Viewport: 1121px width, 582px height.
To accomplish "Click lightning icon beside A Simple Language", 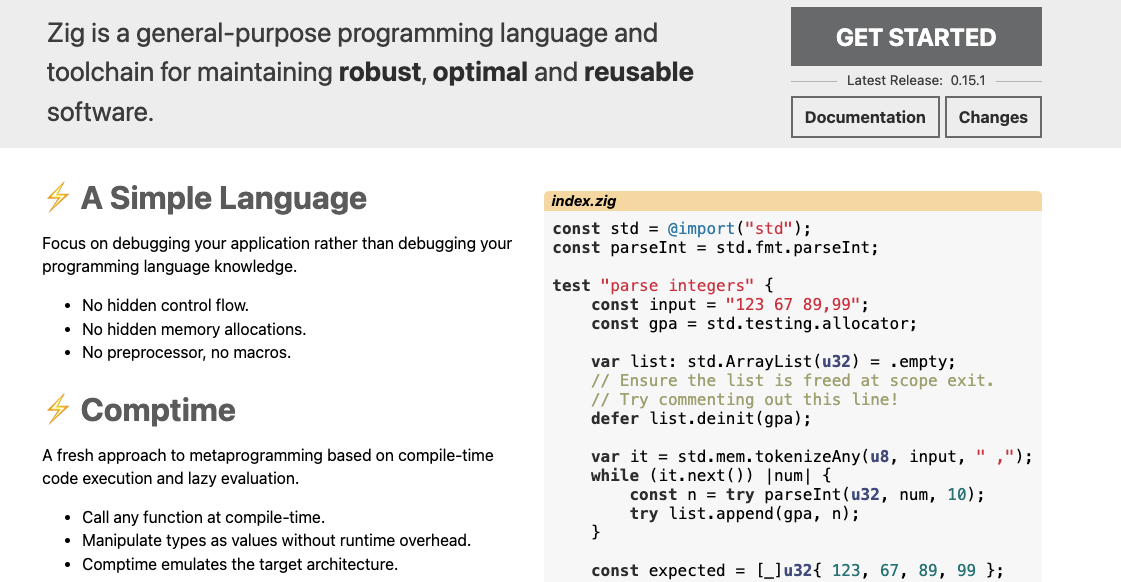I will click(58, 198).
